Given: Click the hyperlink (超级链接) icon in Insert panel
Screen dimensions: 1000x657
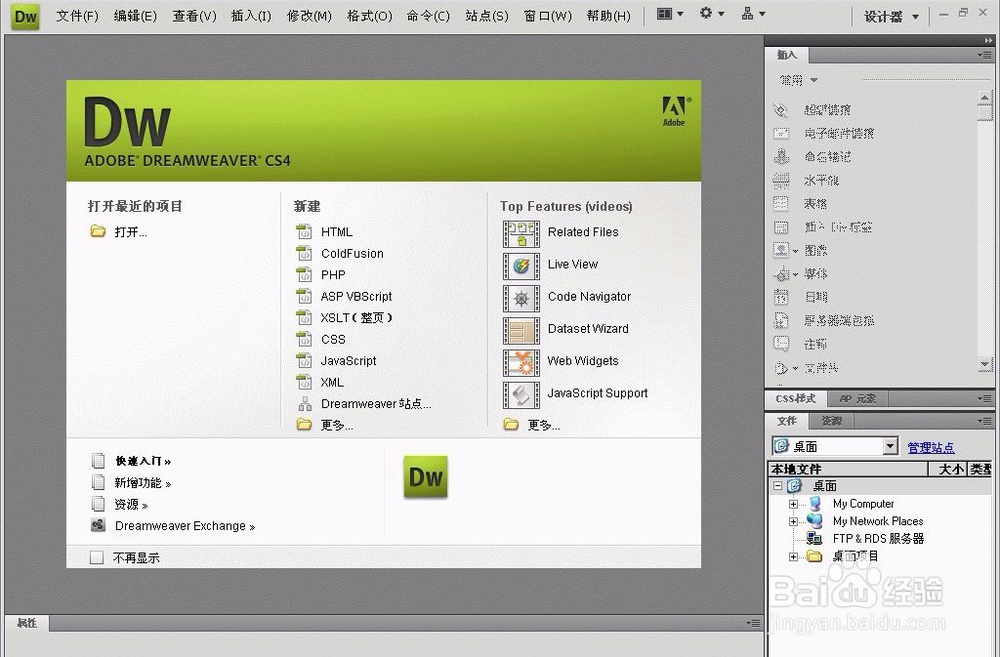Looking at the screenshot, I should point(781,110).
